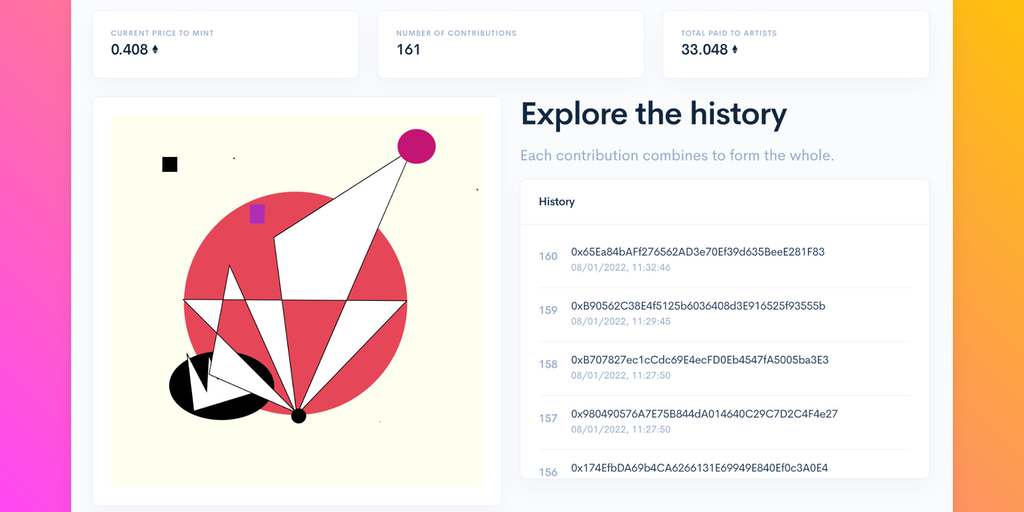Open contribution address starting 0xB90562
The image size is (1024, 512).
click(697, 306)
